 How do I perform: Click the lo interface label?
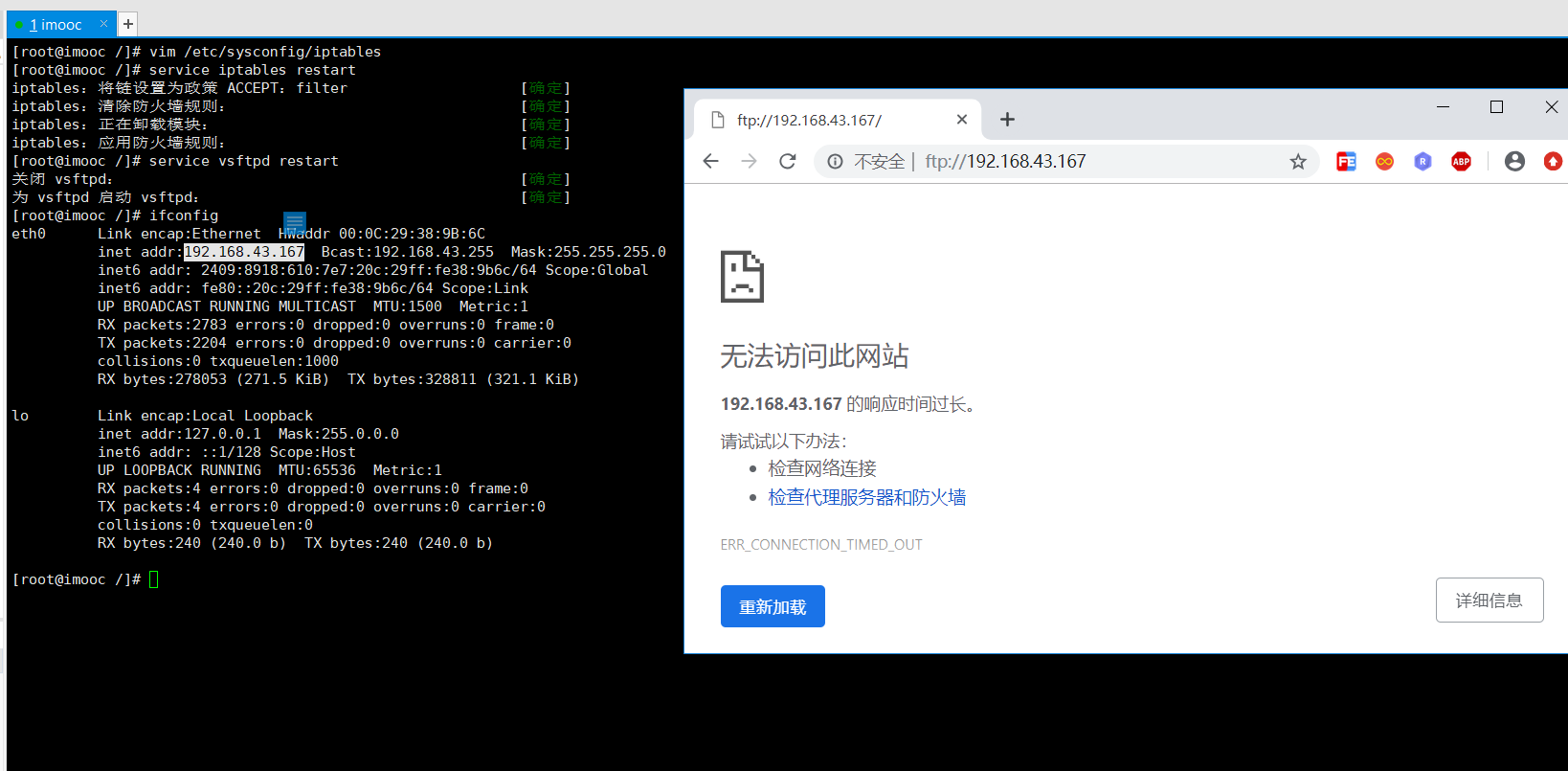pyautogui.click(x=20, y=416)
